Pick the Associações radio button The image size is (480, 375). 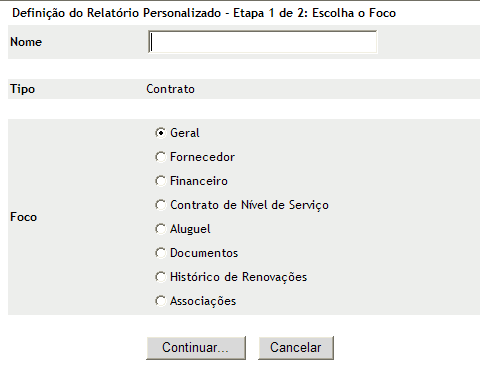[160, 301]
